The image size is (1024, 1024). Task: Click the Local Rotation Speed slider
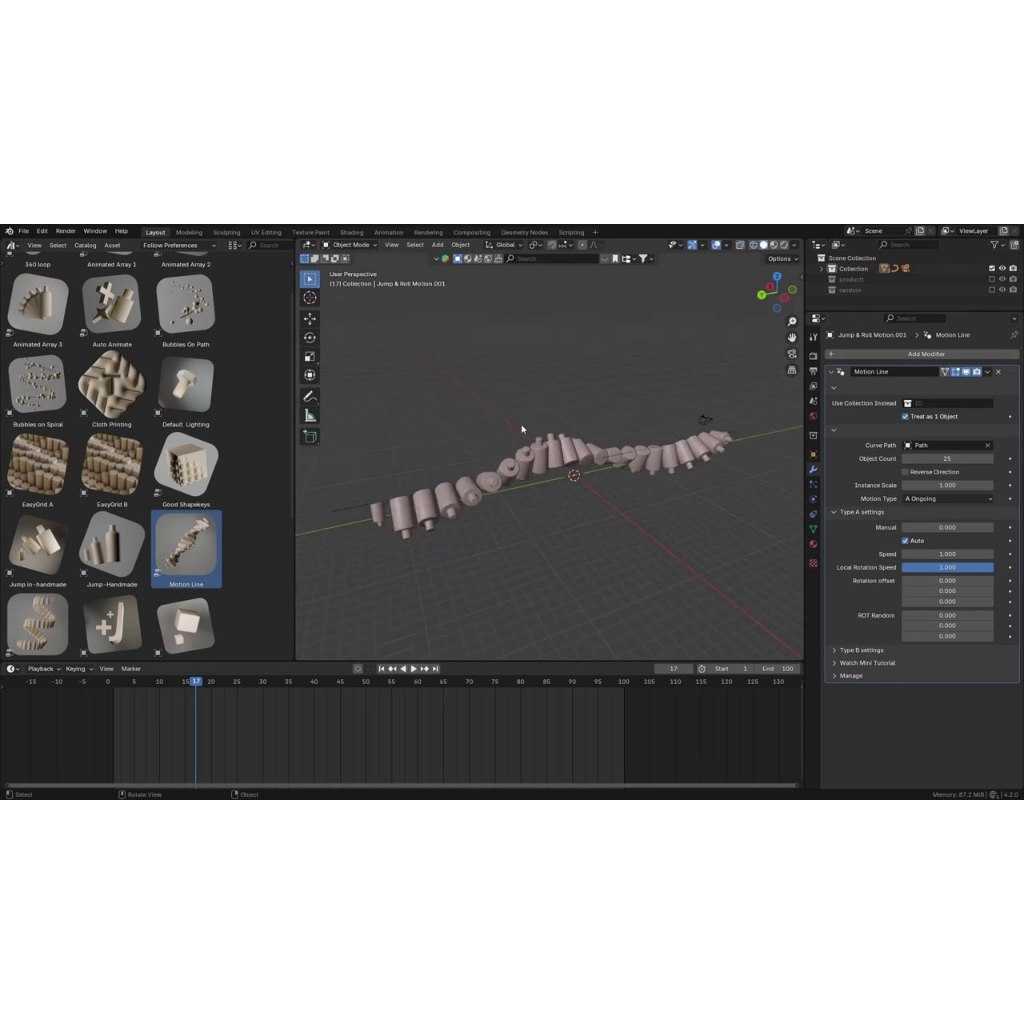coord(948,568)
